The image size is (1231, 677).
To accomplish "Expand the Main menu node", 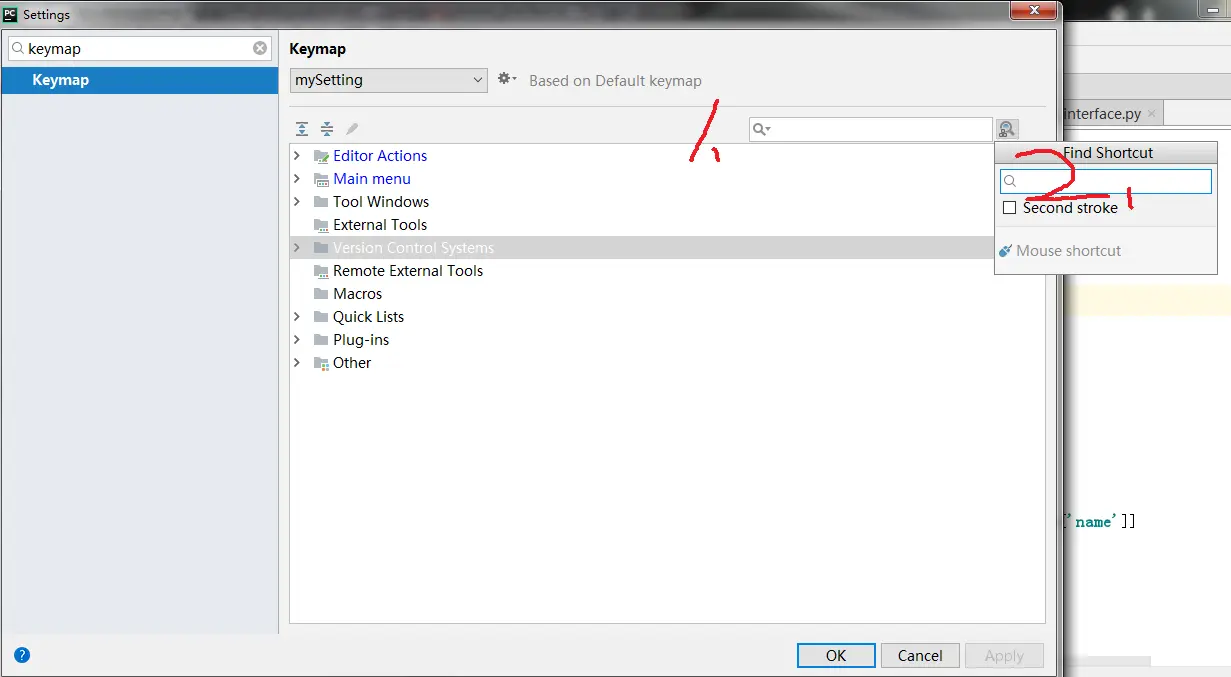I will pos(297,179).
